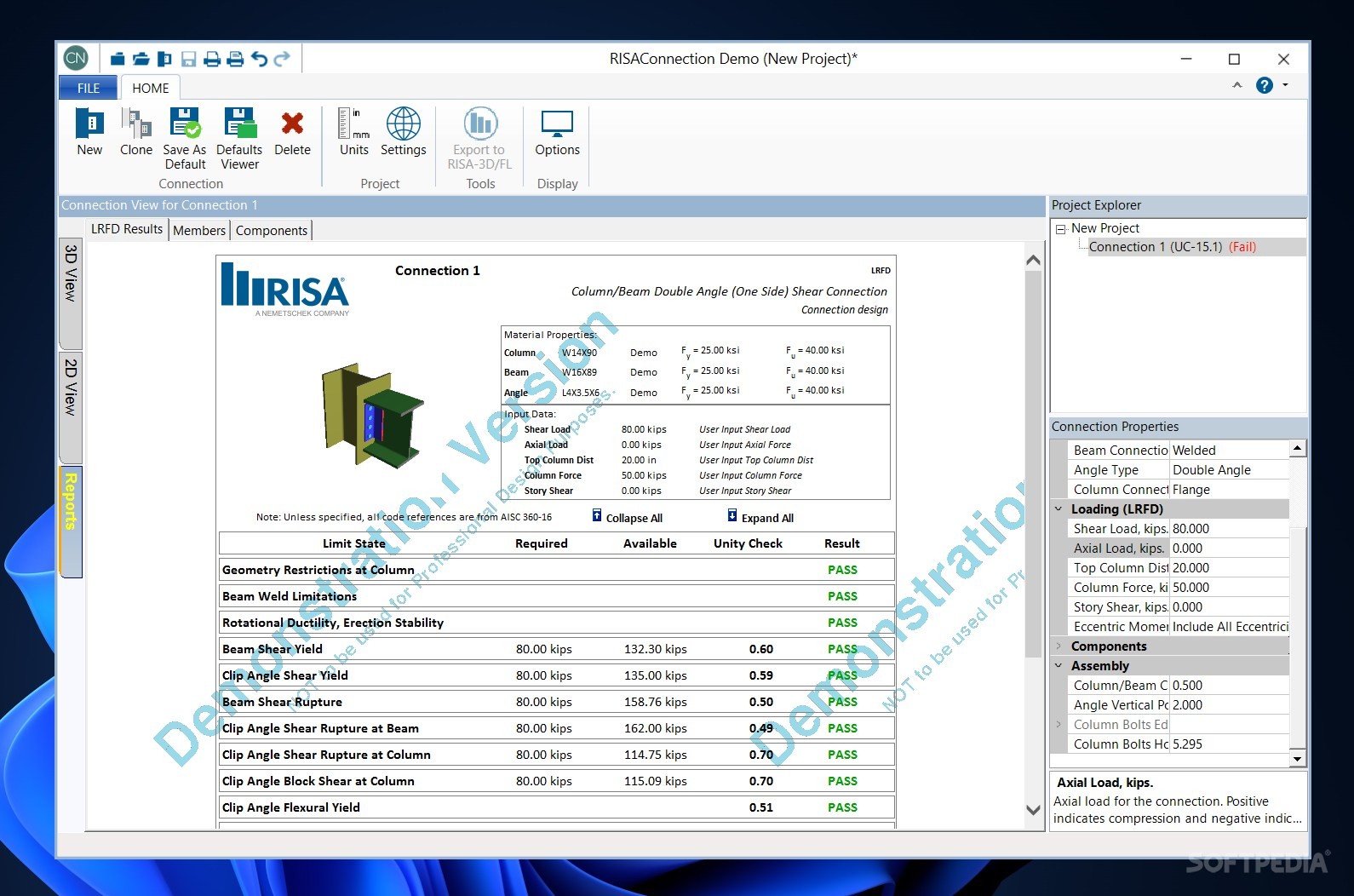The image size is (1354, 896).
Task: Open display Options monitor icon
Action: coord(557,133)
